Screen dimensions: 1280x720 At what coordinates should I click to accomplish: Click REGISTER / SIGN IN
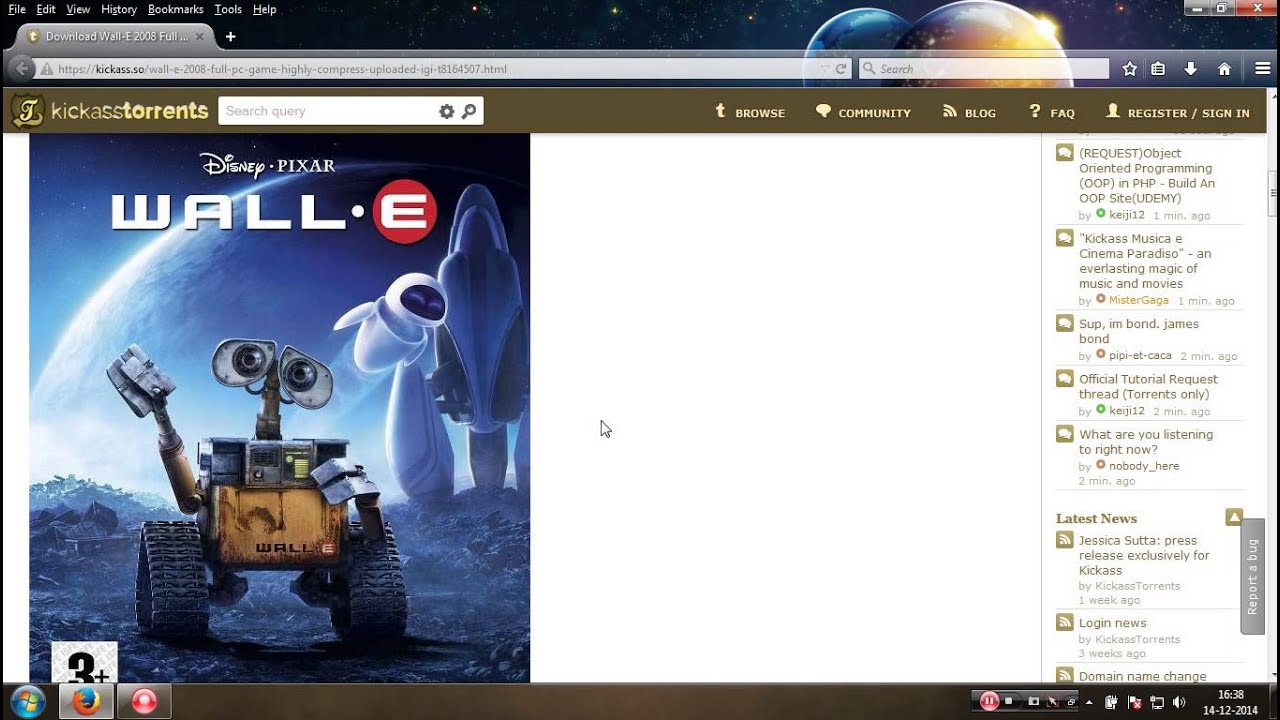[x=1177, y=112]
